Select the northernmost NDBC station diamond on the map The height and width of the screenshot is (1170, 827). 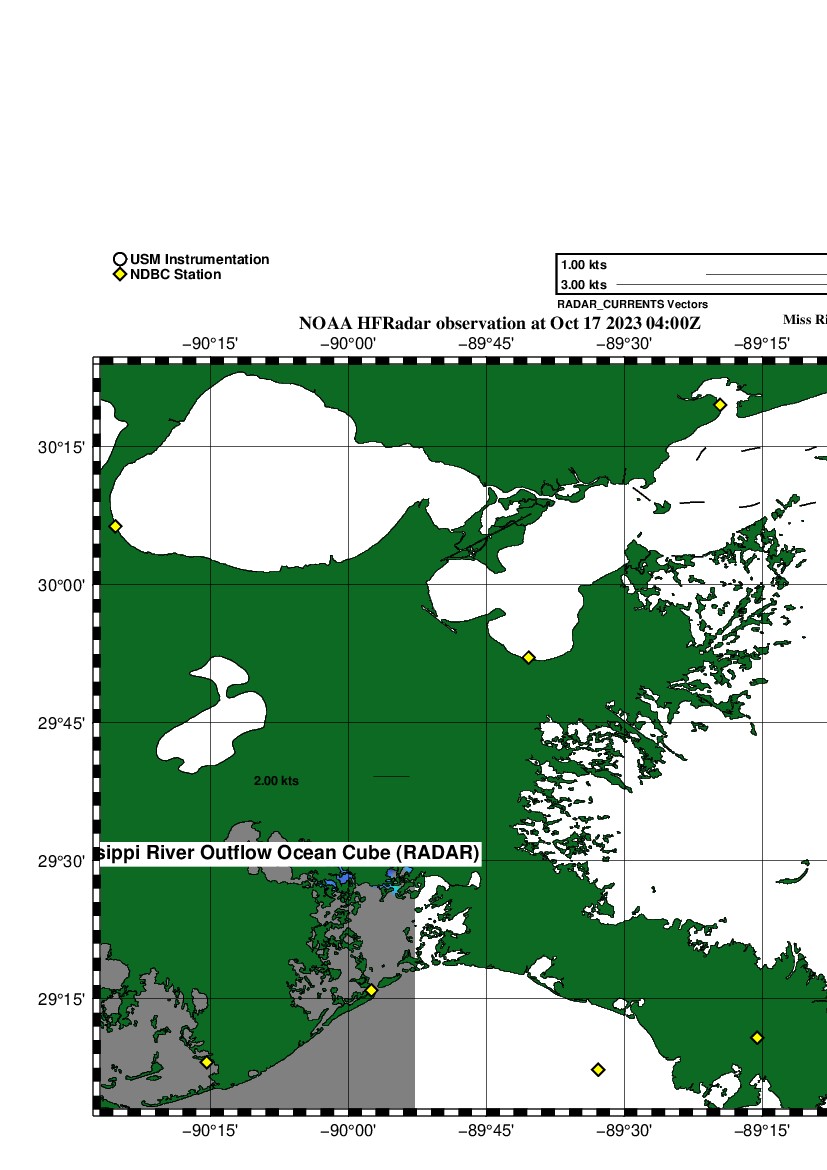tap(719, 405)
